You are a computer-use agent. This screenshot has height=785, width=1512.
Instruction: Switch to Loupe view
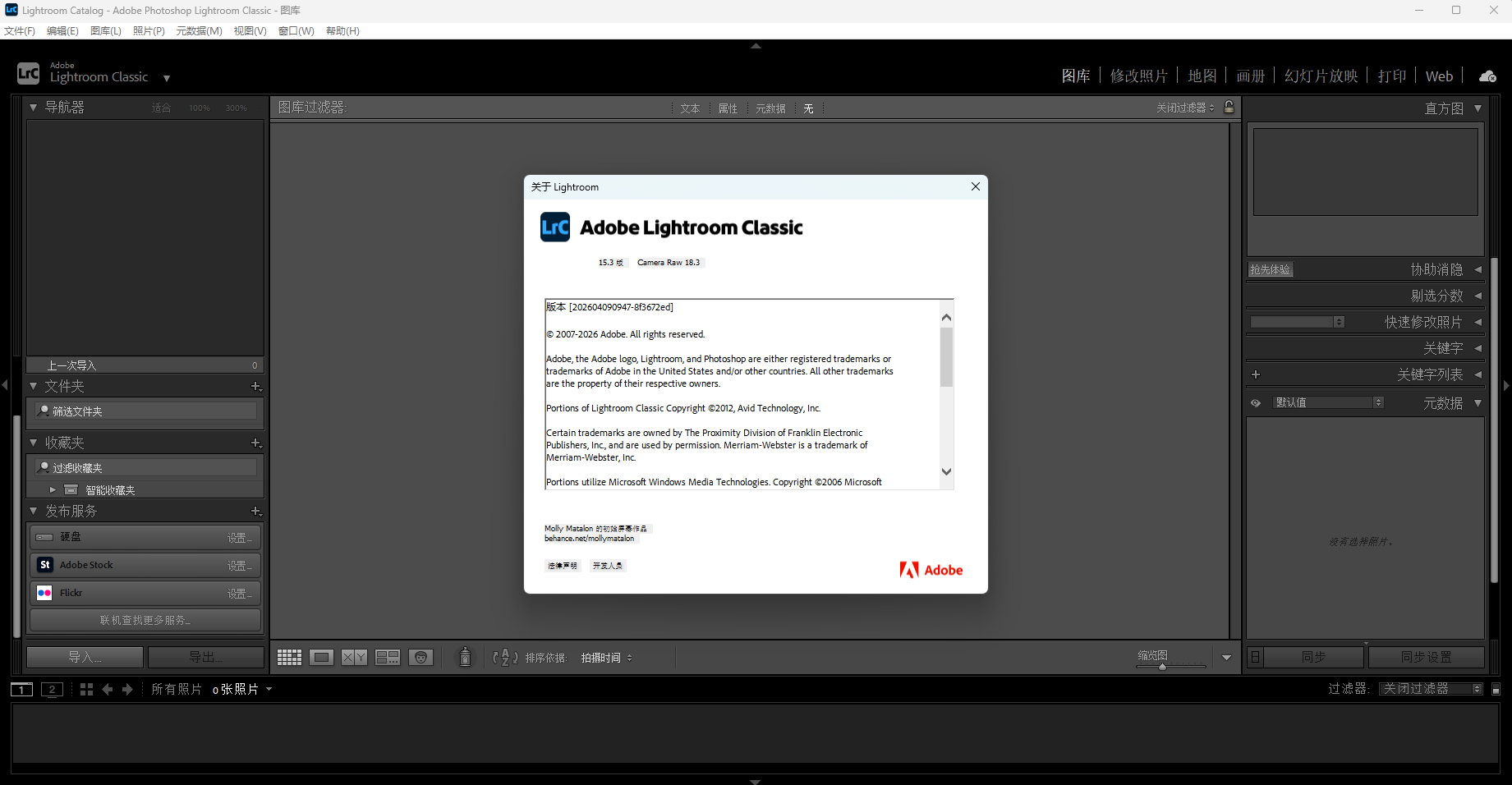pyautogui.click(x=321, y=657)
